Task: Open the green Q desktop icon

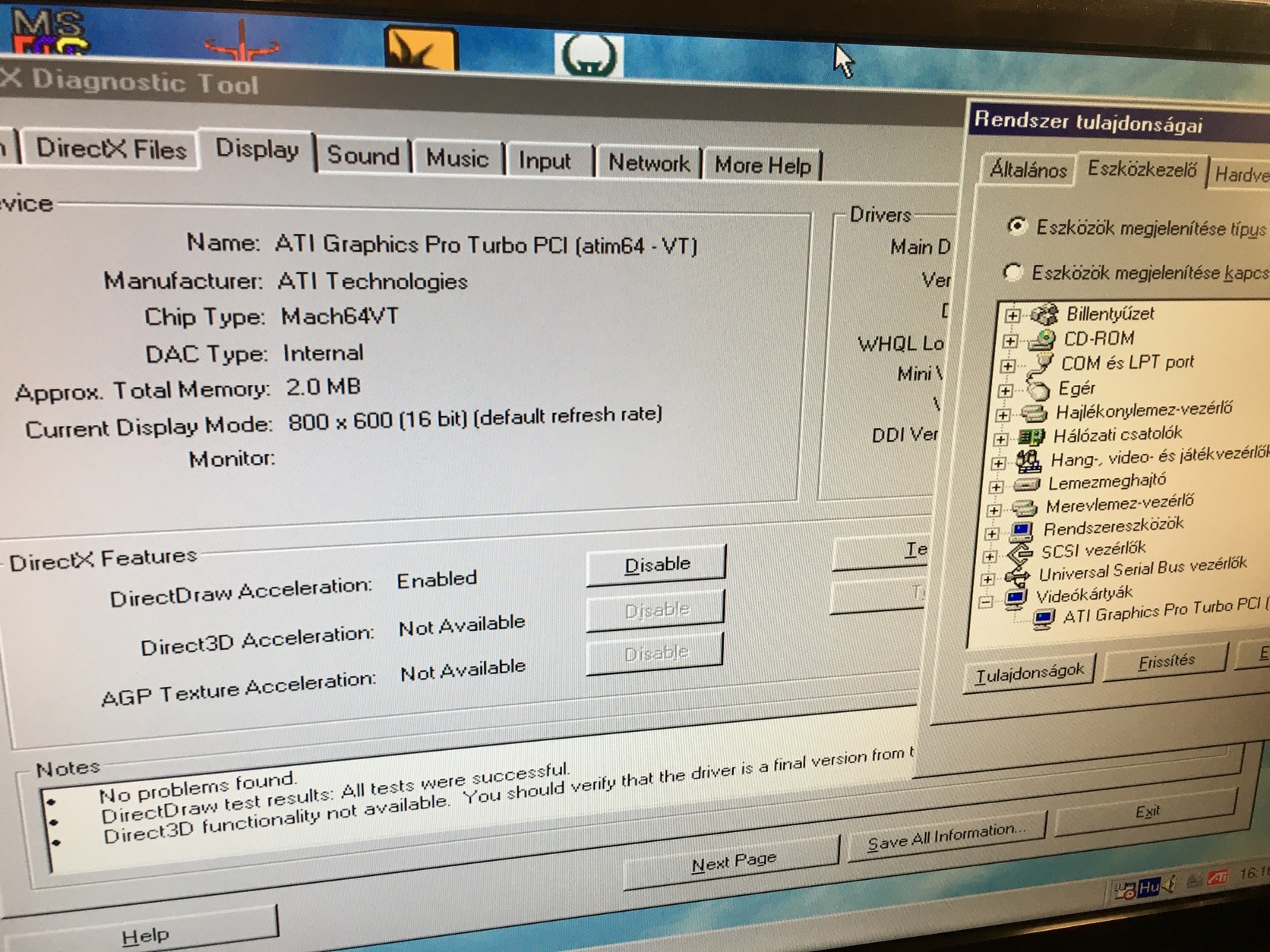Action: pyautogui.click(x=589, y=55)
